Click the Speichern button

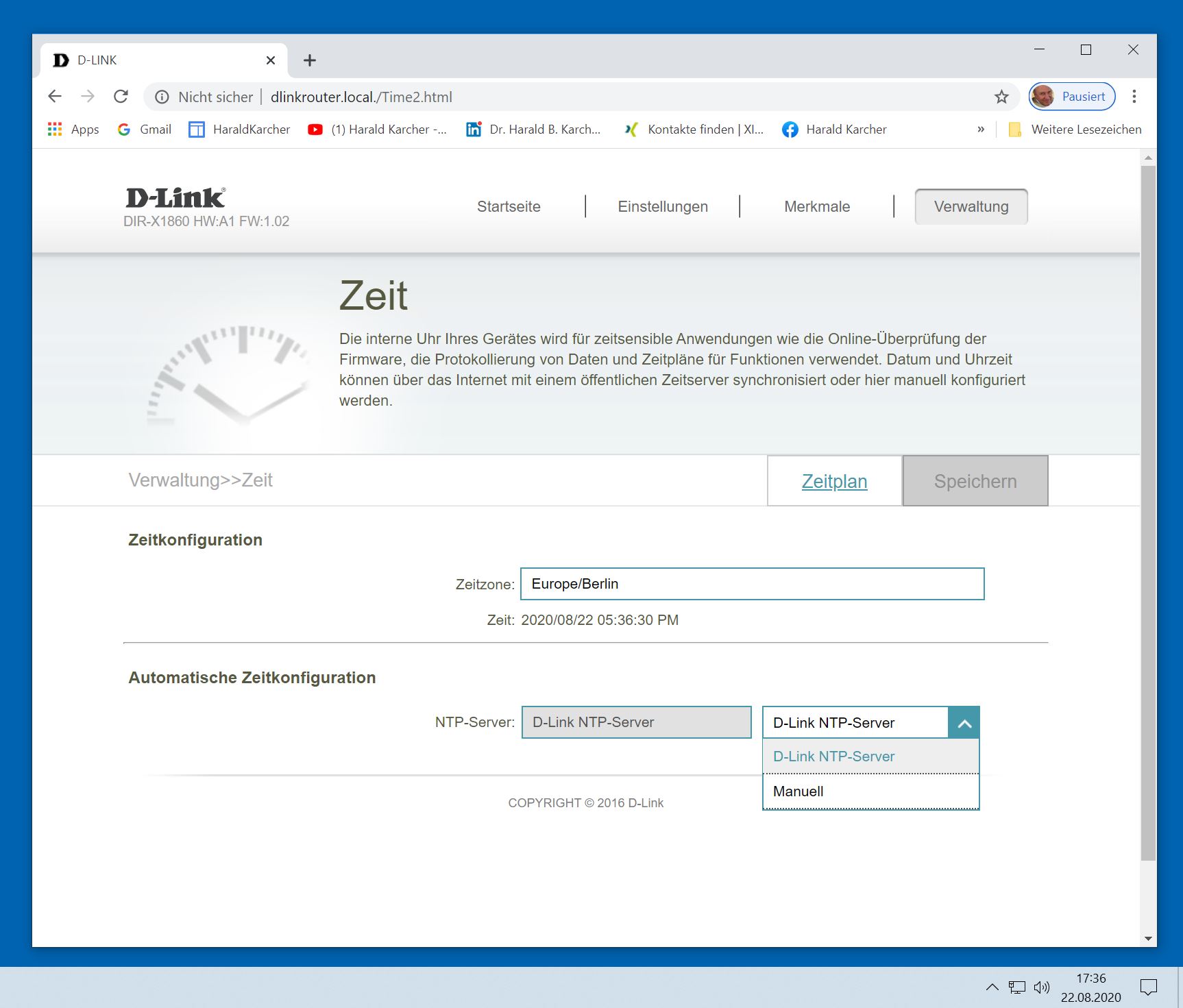[975, 481]
